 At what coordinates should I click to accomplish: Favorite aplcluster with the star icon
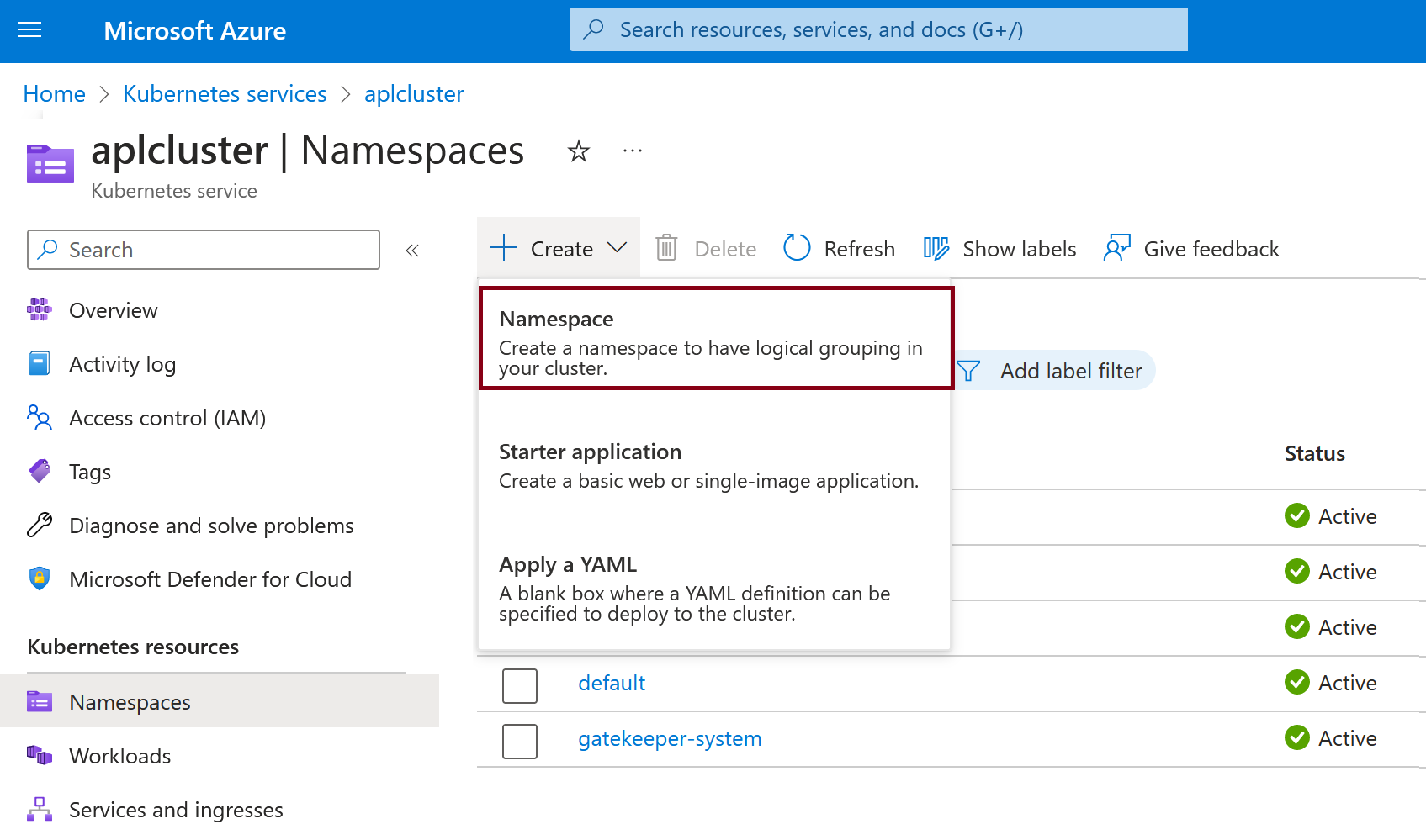point(578,151)
